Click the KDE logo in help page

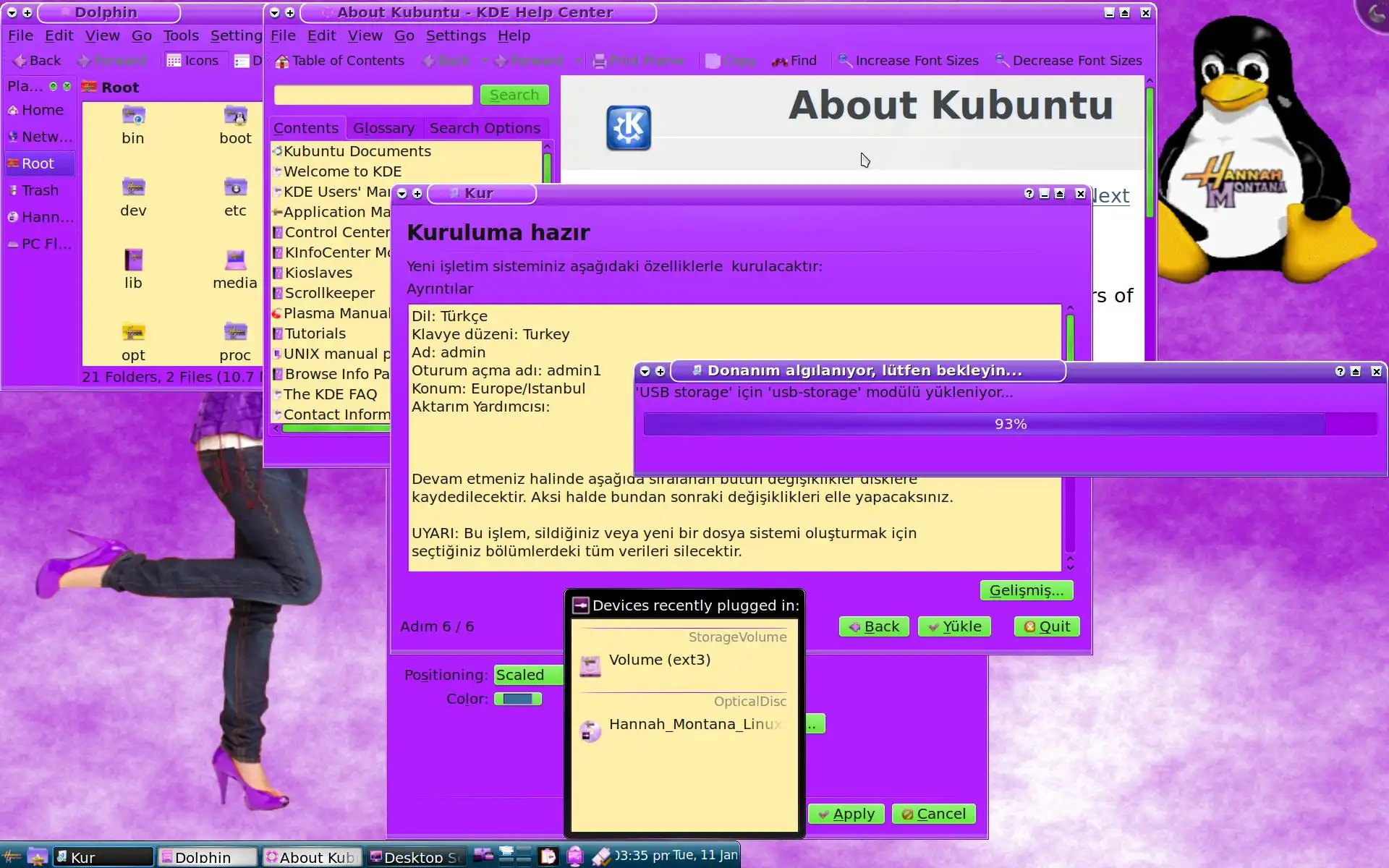pos(628,128)
